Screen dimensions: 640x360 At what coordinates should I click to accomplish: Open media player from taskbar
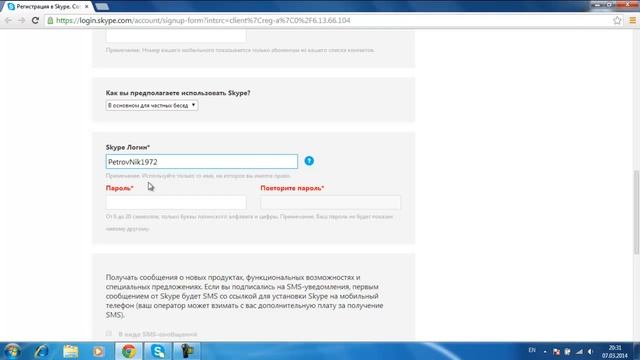(x=98, y=351)
